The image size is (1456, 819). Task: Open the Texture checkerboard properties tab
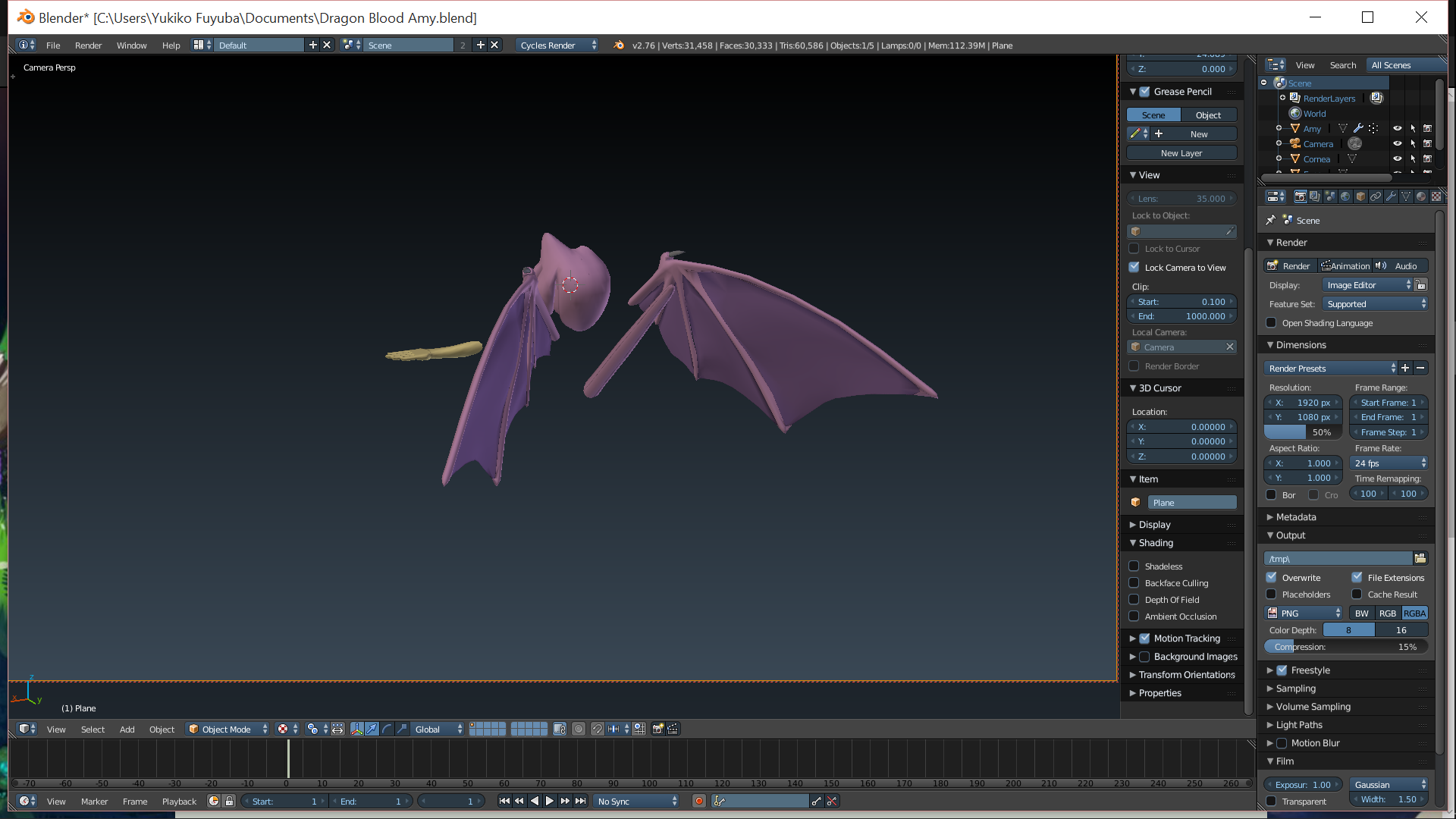pos(1436,196)
